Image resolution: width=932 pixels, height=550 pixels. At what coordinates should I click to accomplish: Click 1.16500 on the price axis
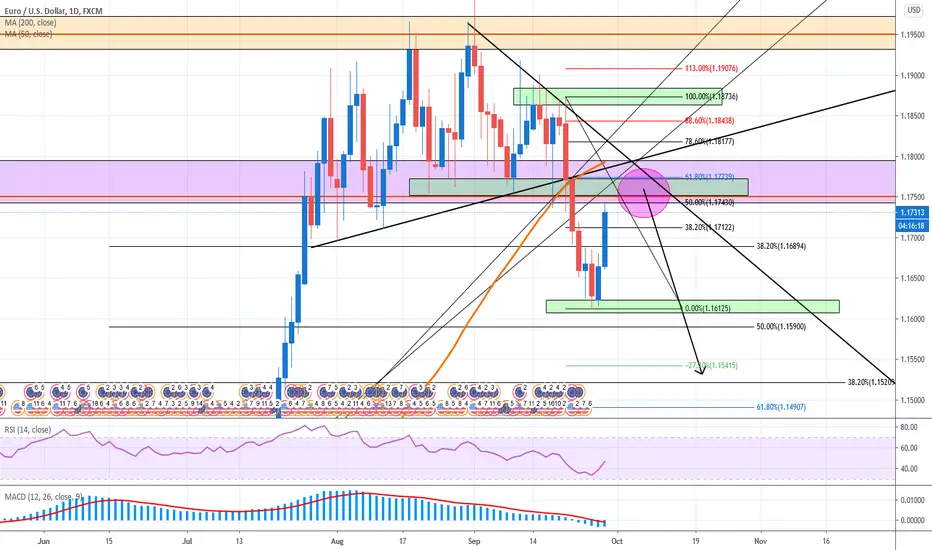(x=912, y=278)
